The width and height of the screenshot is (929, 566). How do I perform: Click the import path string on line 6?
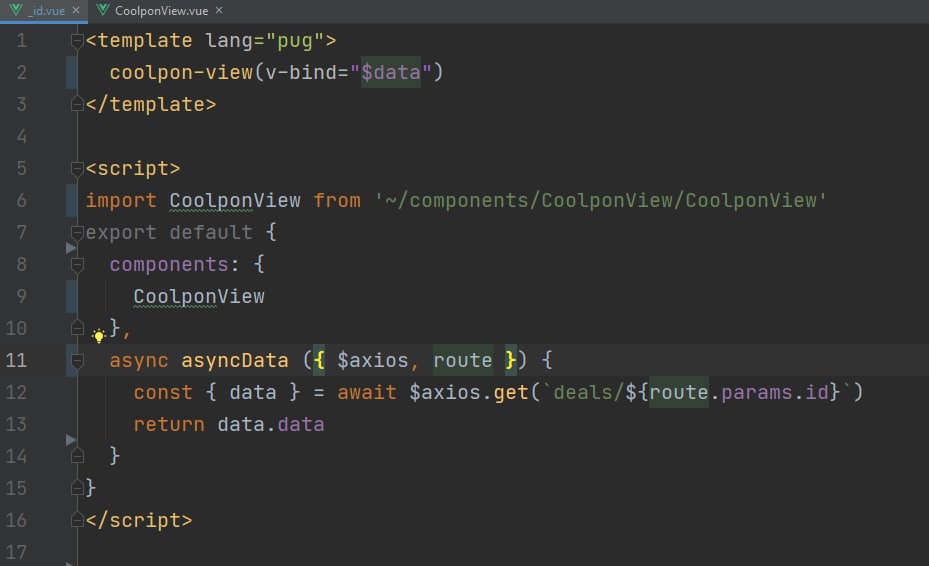coord(600,200)
